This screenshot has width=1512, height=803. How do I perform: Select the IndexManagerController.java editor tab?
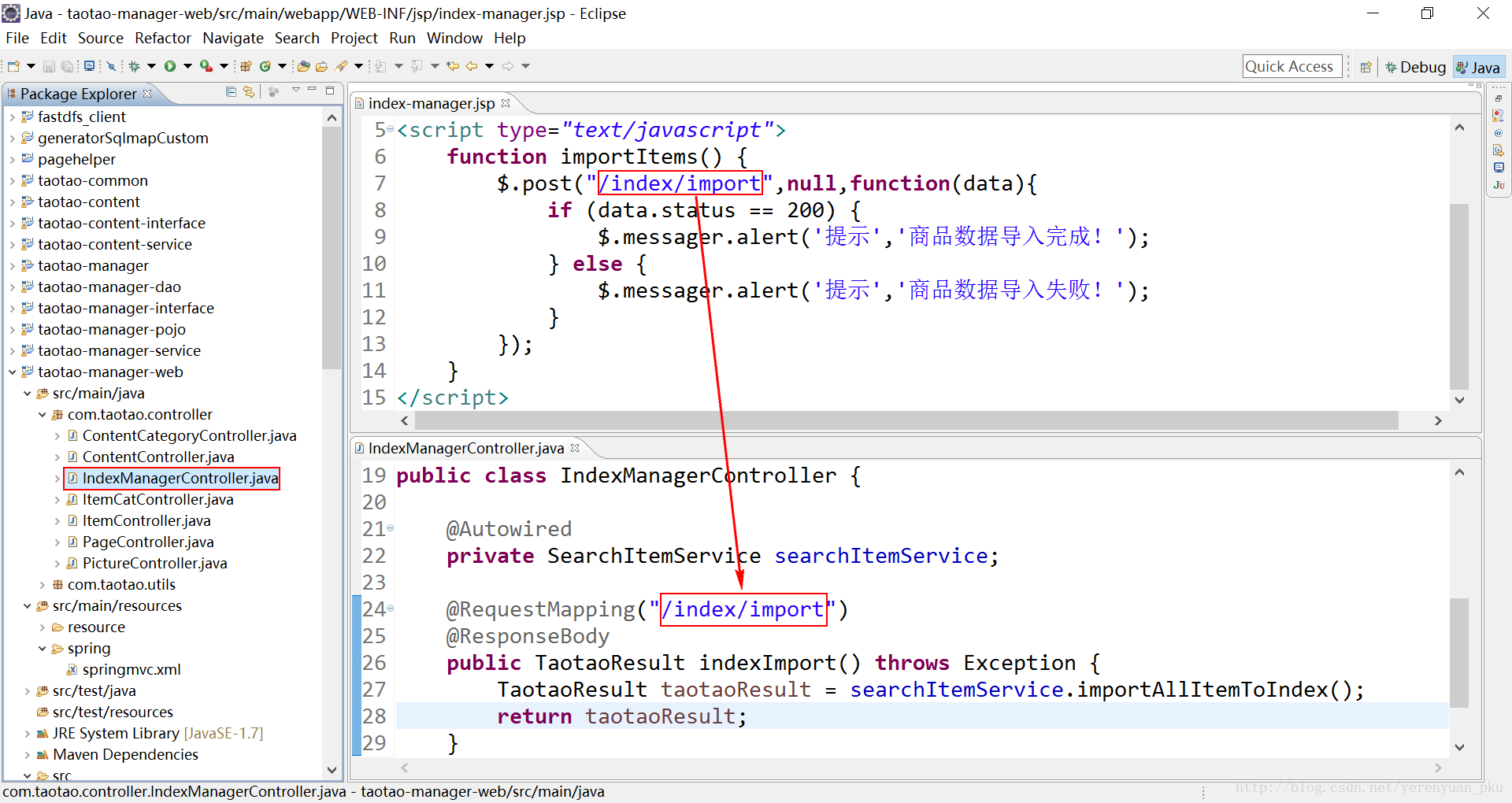click(465, 448)
